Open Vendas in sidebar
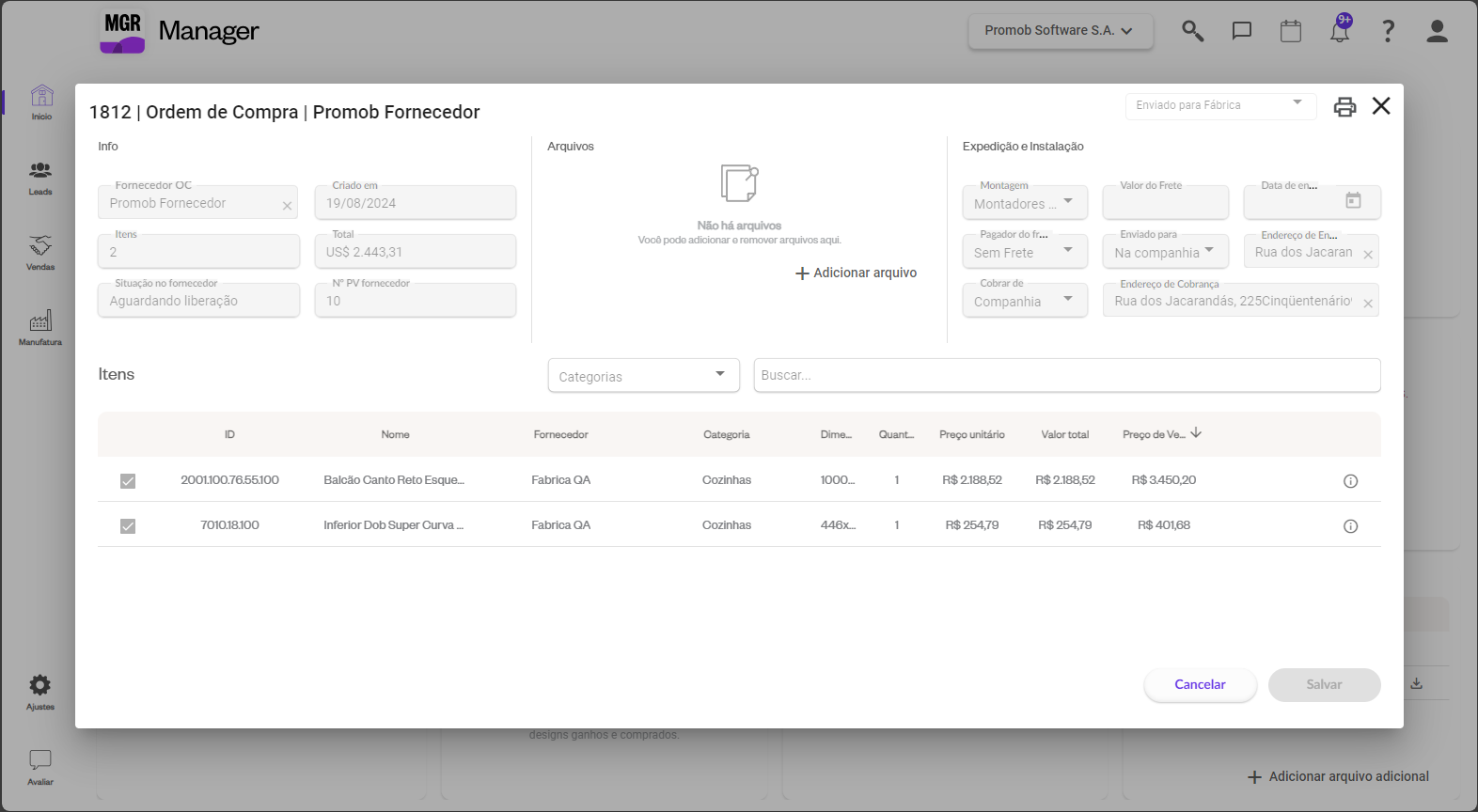1478x812 pixels. tap(40, 253)
